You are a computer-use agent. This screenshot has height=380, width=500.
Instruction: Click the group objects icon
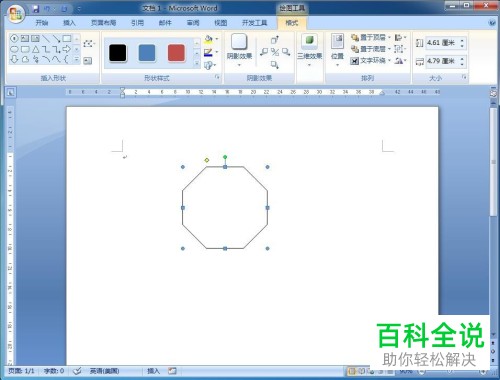tap(400, 49)
